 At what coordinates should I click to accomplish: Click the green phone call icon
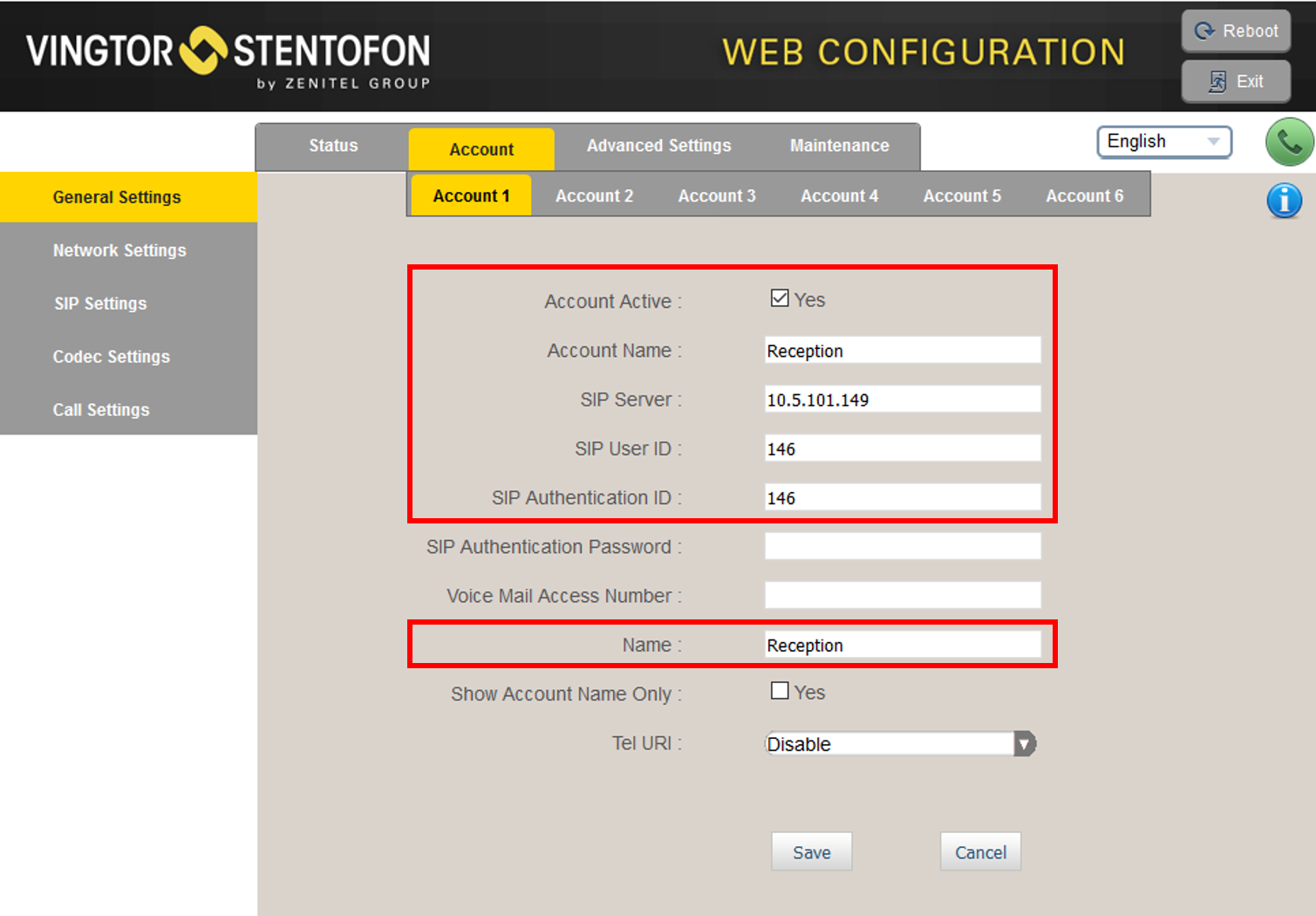pos(1289,142)
